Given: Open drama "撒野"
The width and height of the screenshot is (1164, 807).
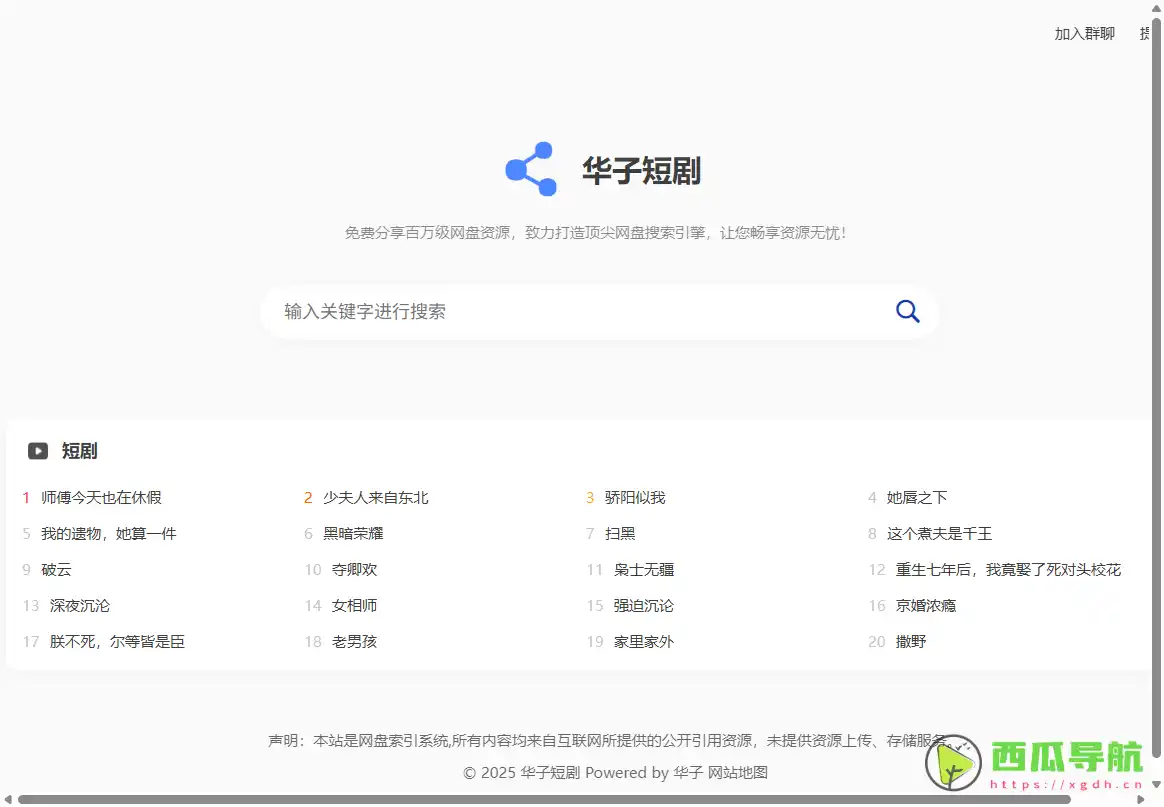Looking at the screenshot, I should coord(909,641).
